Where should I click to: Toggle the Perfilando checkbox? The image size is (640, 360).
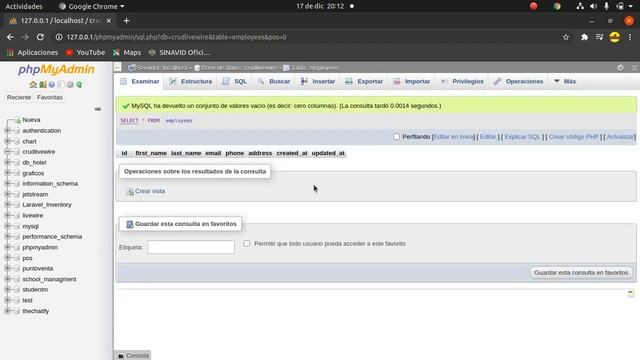pyautogui.click(x=396, y=137)
